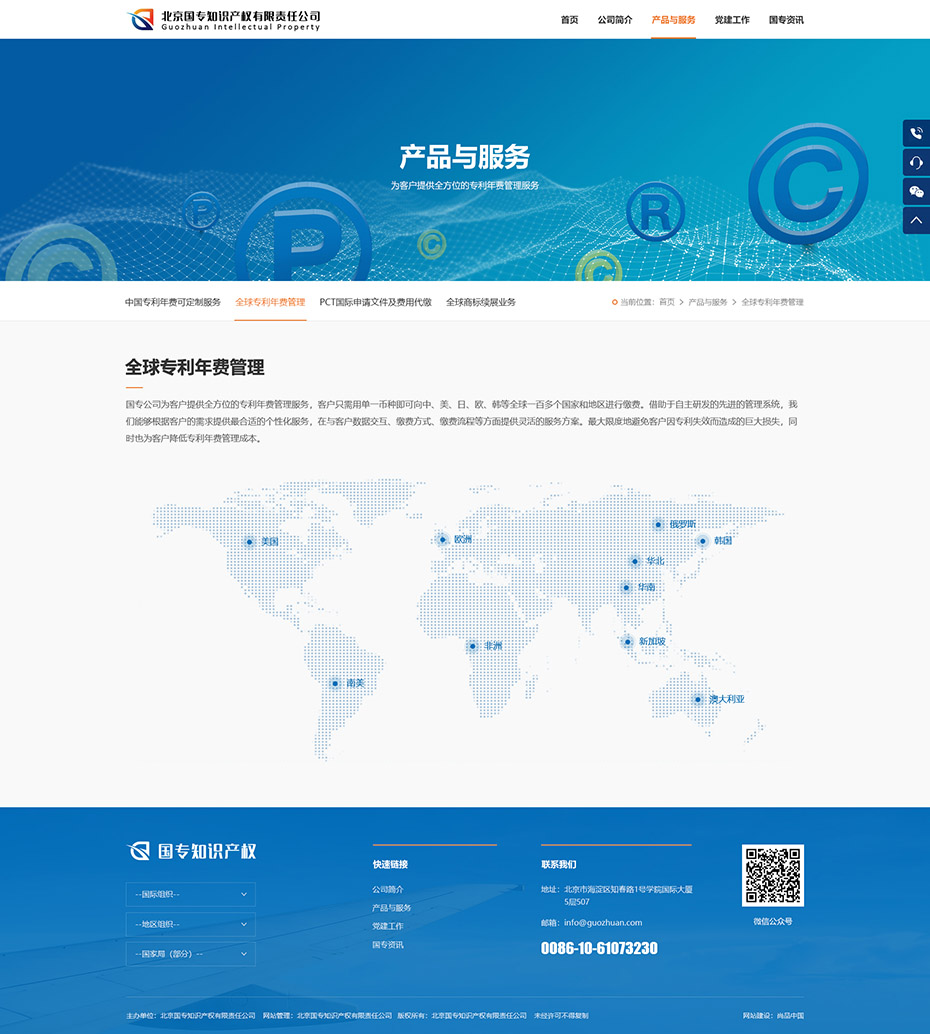The width and height of the screenshot is (930, 1034).
Task: Click the 美国 marker dot on map
Action: pos(249,542)
